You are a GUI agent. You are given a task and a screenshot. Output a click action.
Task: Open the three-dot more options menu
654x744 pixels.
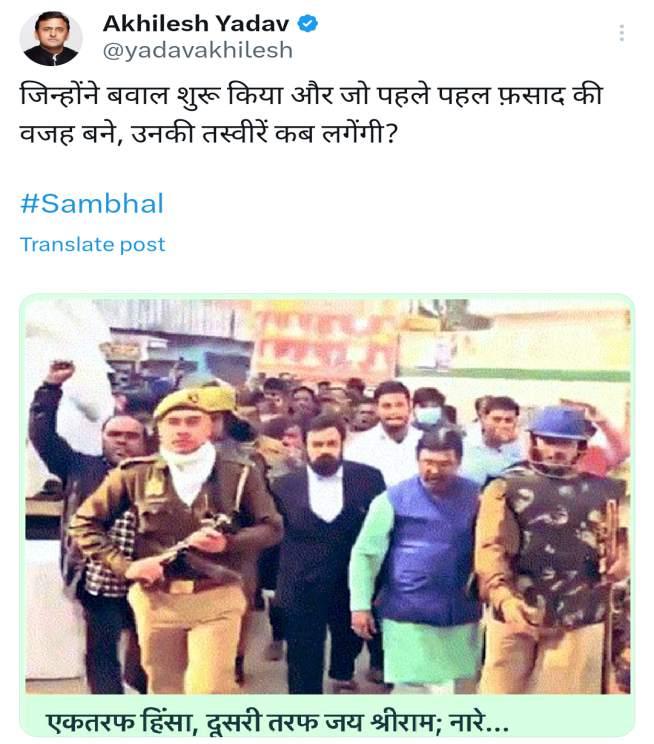point(621,33)
